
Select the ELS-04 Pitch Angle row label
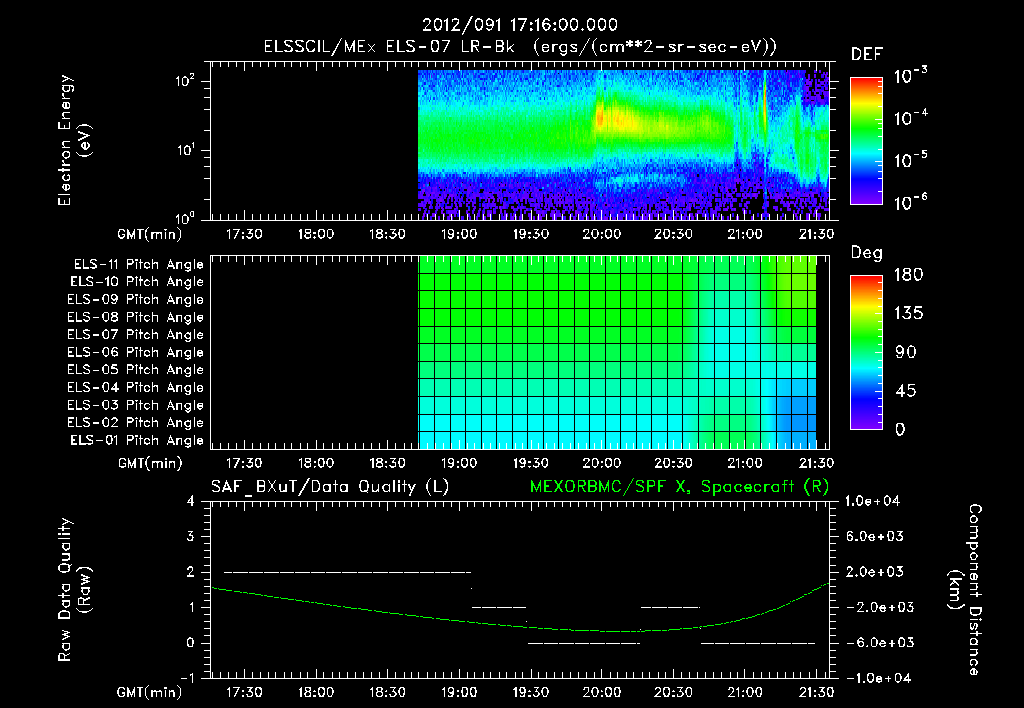click(135, 388)
